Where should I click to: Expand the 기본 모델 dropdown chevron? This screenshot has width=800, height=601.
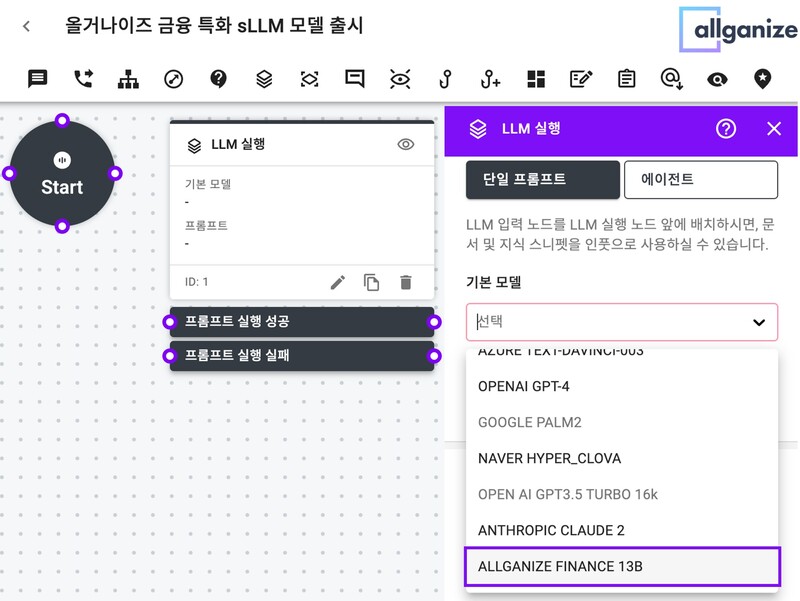[x=759, y=322]
